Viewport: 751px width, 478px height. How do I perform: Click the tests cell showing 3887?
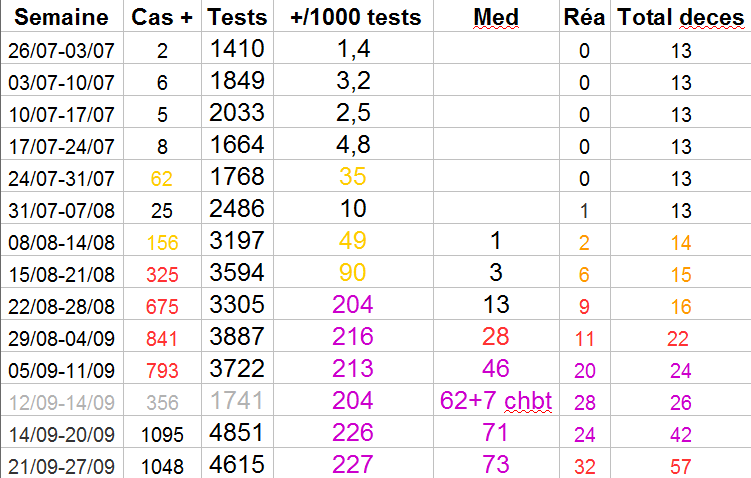237,338
